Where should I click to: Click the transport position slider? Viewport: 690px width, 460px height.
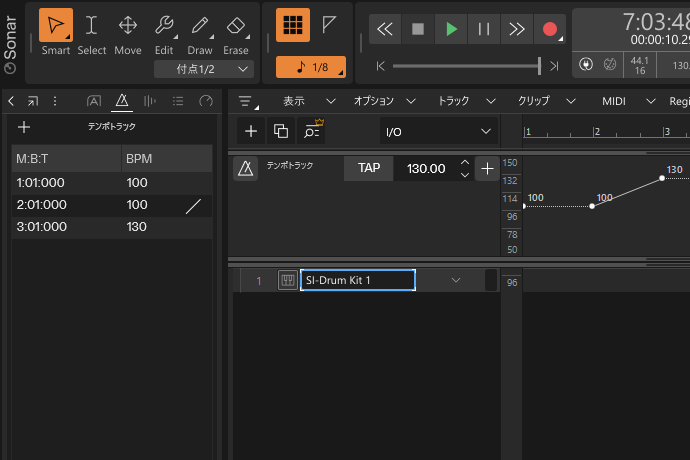(x=466, y=66)
